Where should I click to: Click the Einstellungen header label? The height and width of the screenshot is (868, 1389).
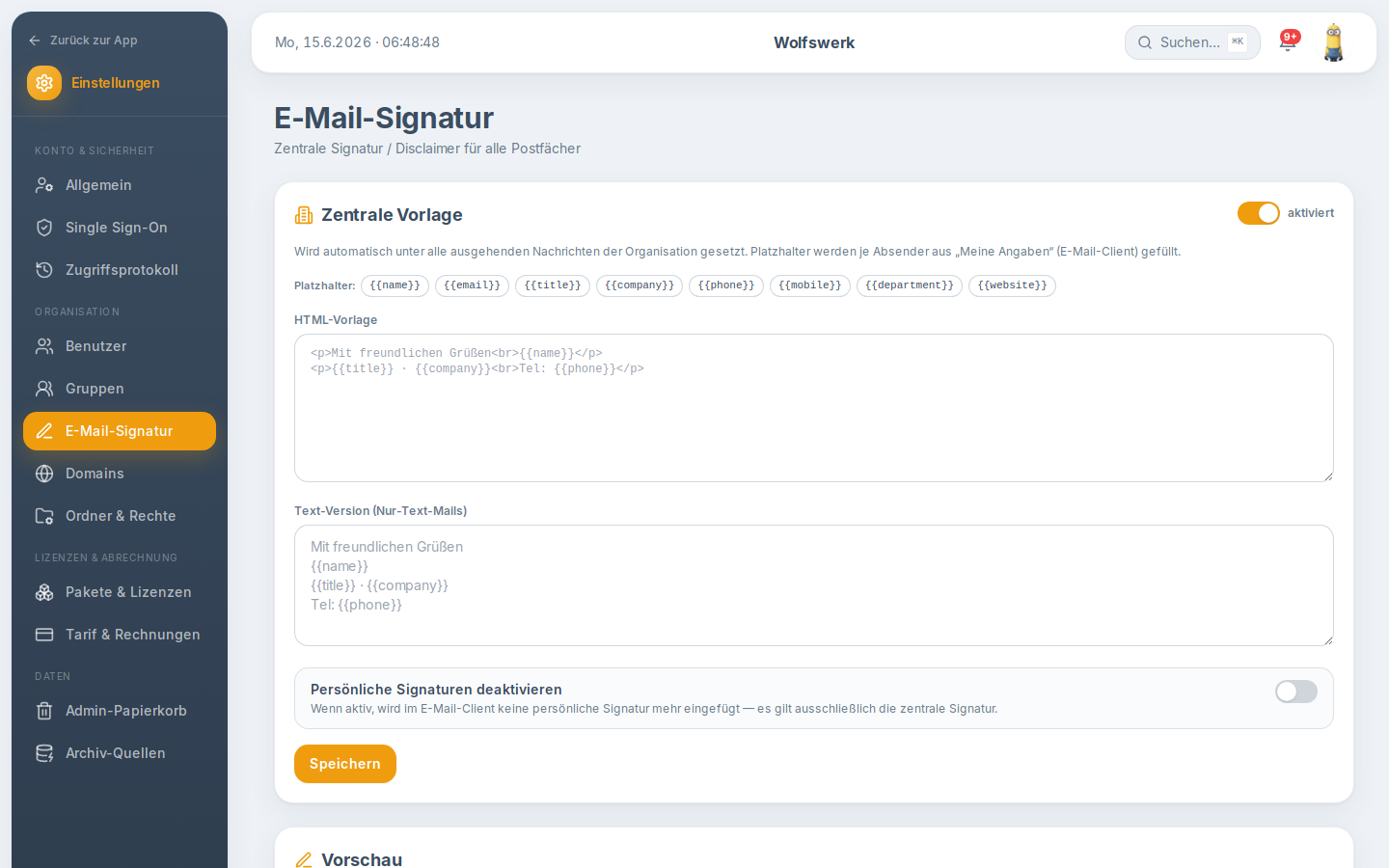pyautogui.click(x=116, y=83)
